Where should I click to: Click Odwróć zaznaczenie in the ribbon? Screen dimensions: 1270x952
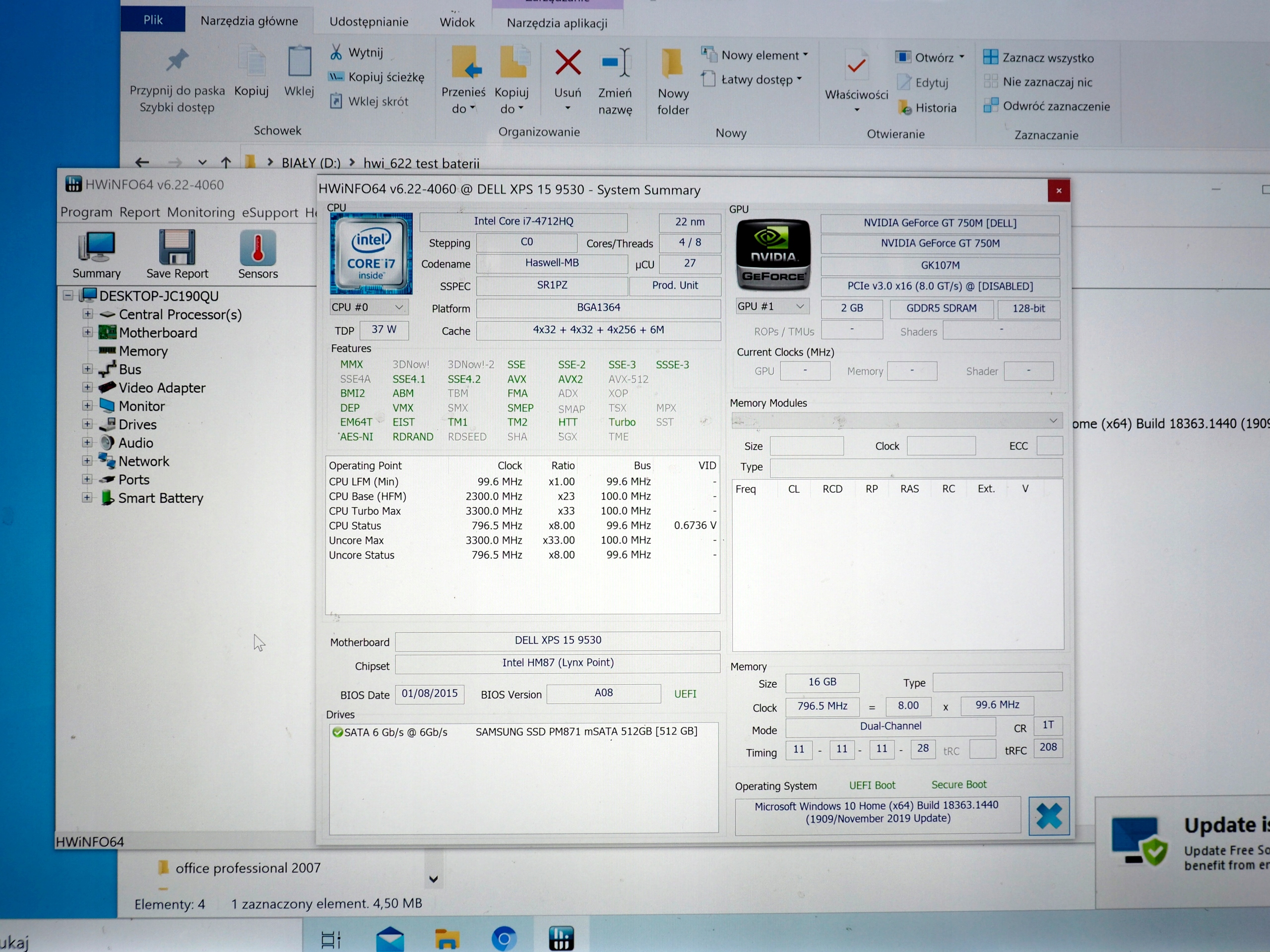tap(1047, 106)
